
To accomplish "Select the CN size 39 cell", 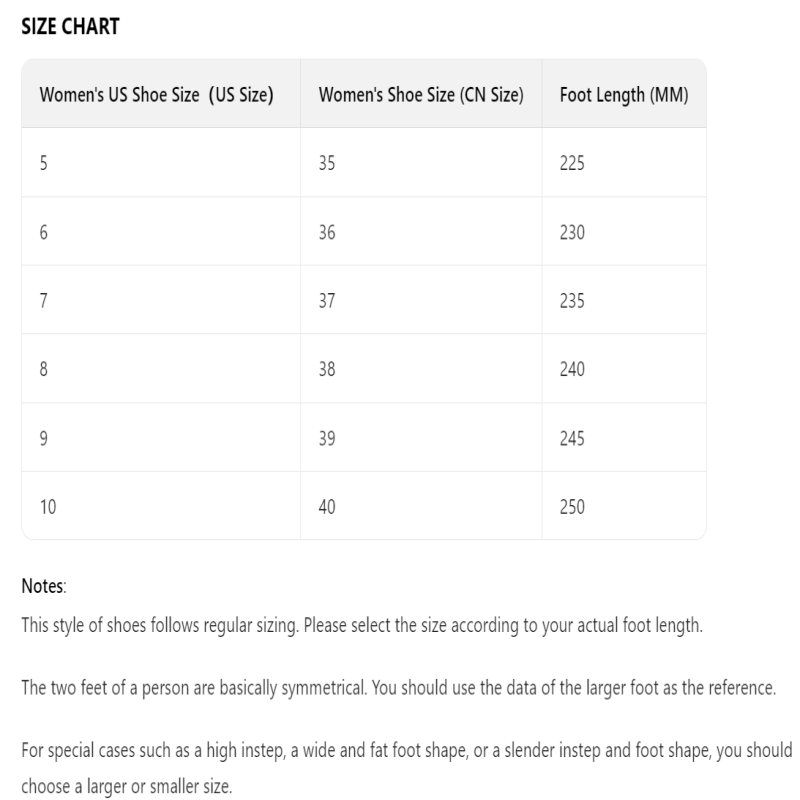I will tap(327, 439).
